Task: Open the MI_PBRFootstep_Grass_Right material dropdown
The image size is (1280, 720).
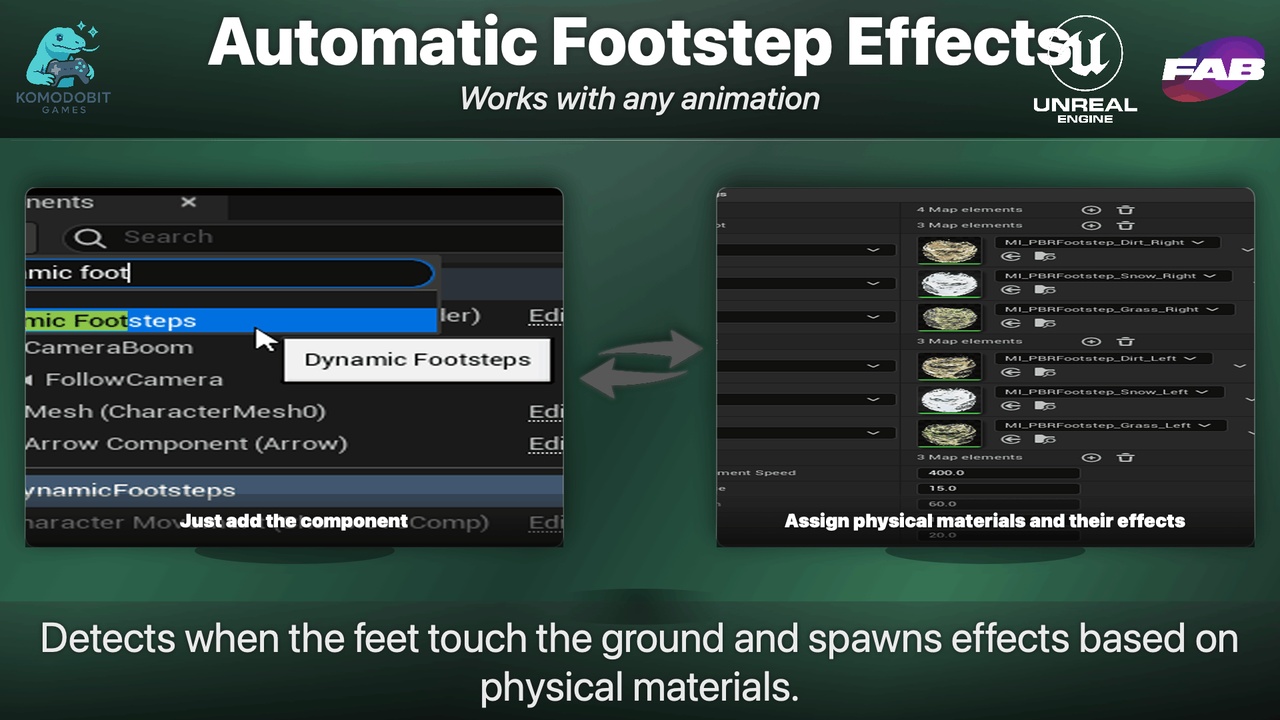Action: [1115, 309]
